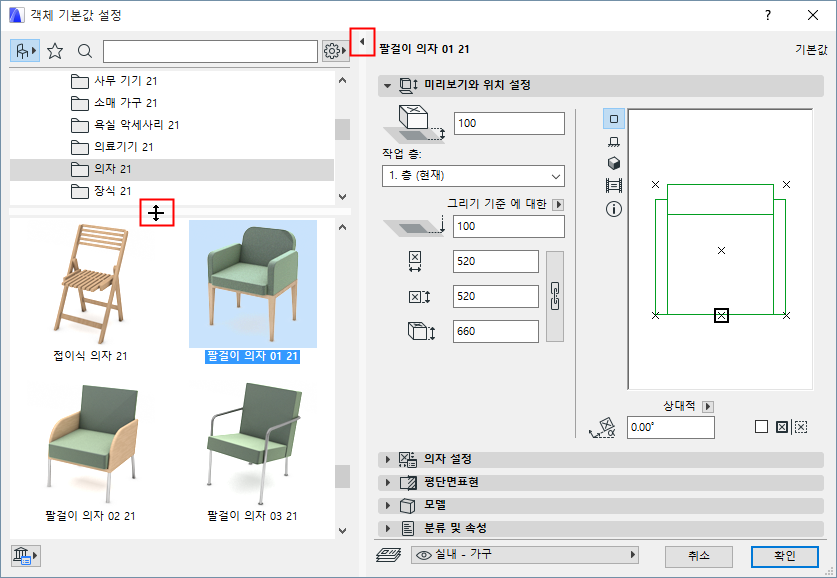Click the 취소 button
Image resolution: width=837 pixels, height=578 pixels.
click(699, 556)
